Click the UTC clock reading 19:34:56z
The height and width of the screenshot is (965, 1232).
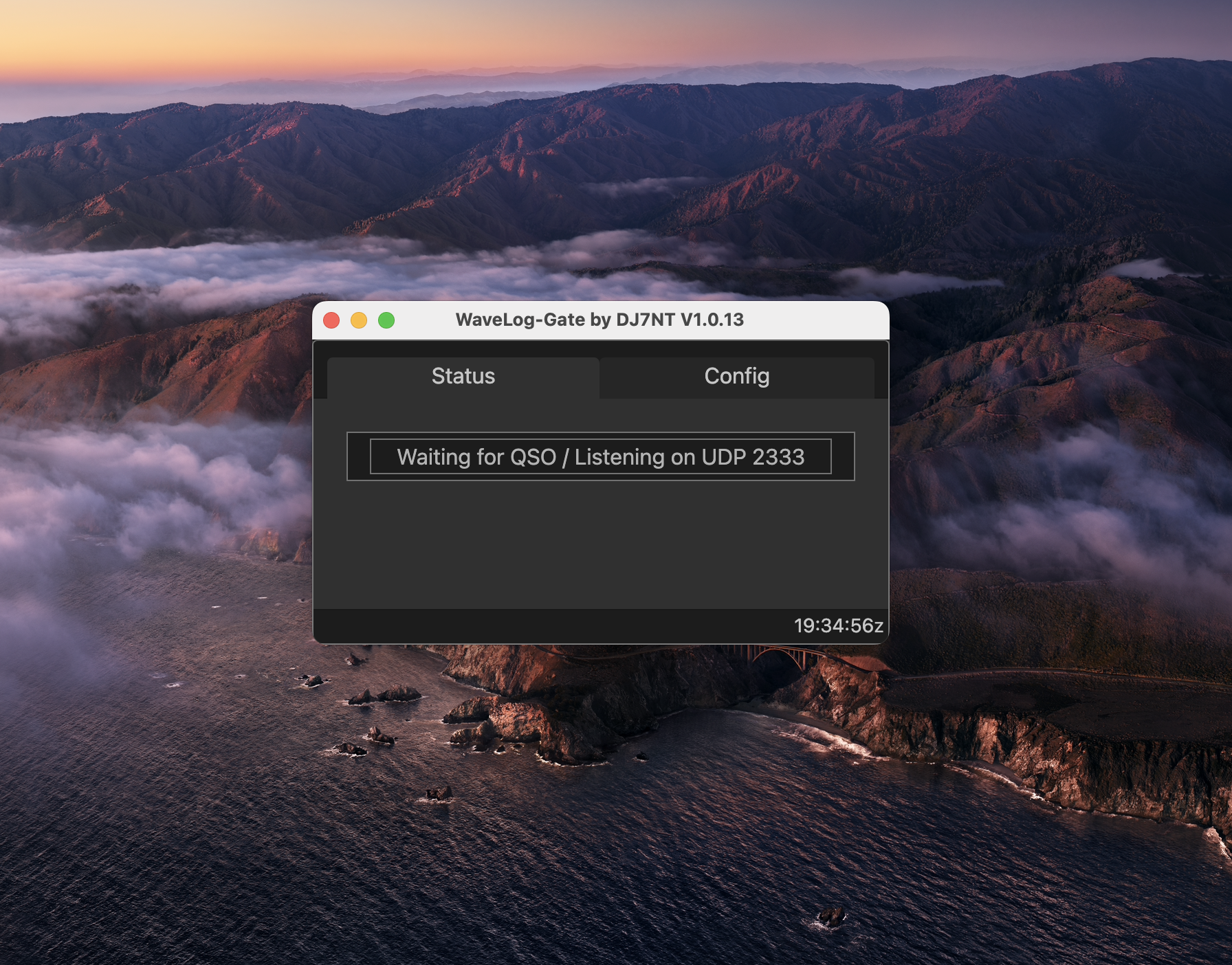coord(838,625)
